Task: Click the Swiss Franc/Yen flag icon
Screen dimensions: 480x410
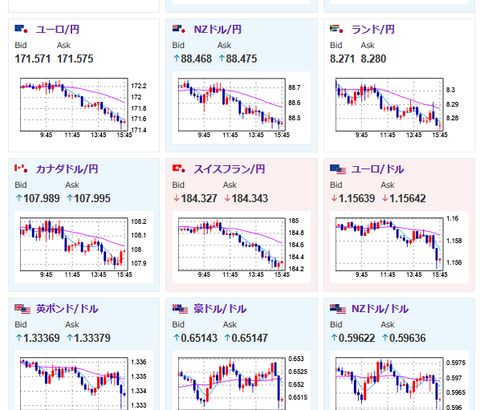Action: coord(179,169)
